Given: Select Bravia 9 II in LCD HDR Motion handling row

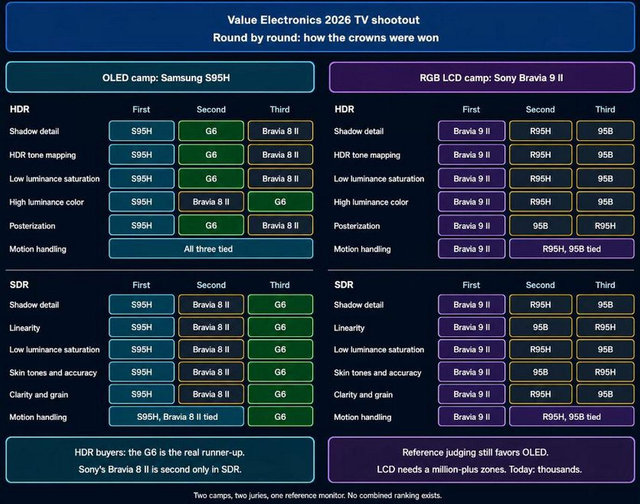Looking at the screenshot, I should point(471,249).
